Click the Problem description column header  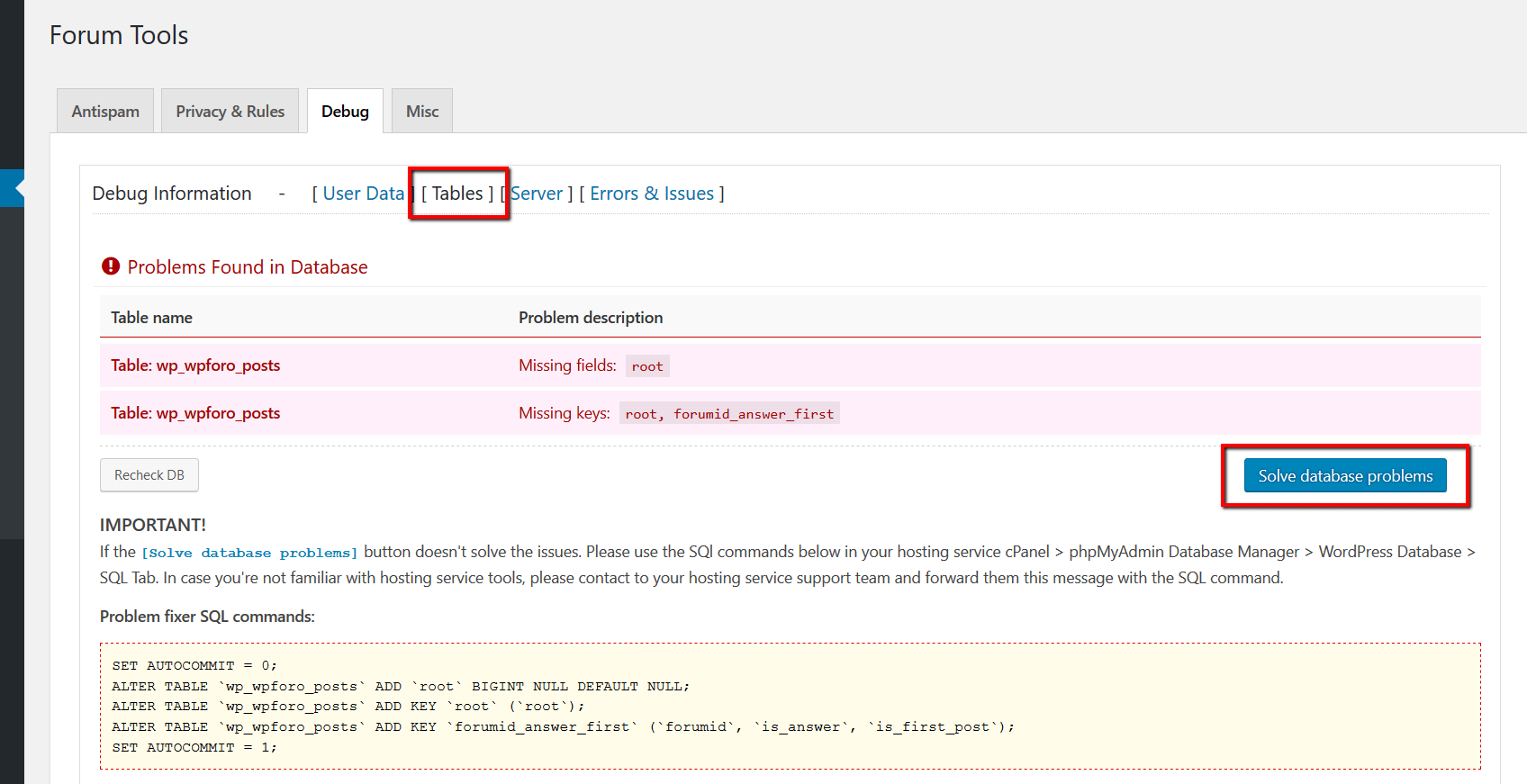point(590,318)
